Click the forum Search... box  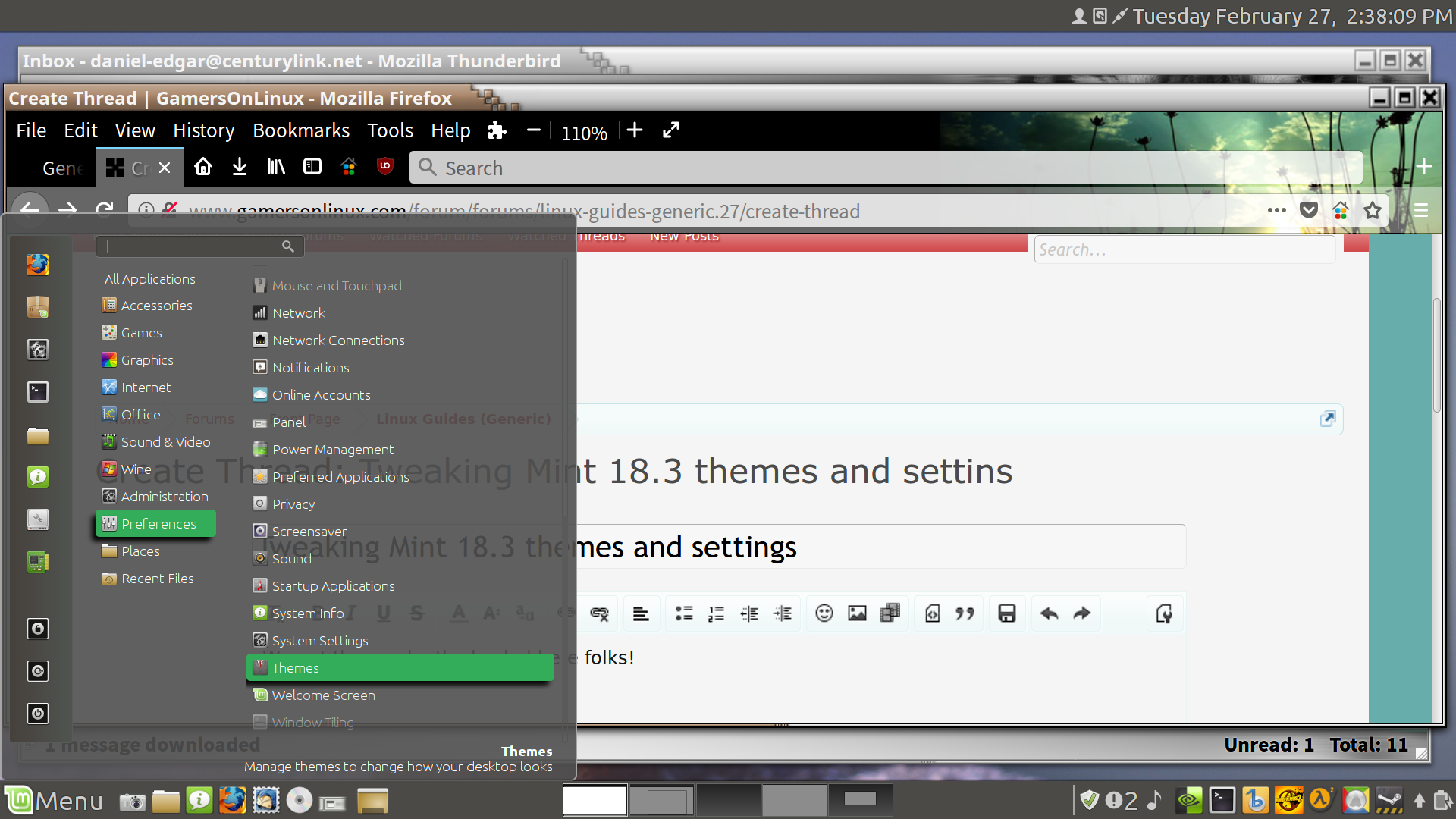point(1185,249)
